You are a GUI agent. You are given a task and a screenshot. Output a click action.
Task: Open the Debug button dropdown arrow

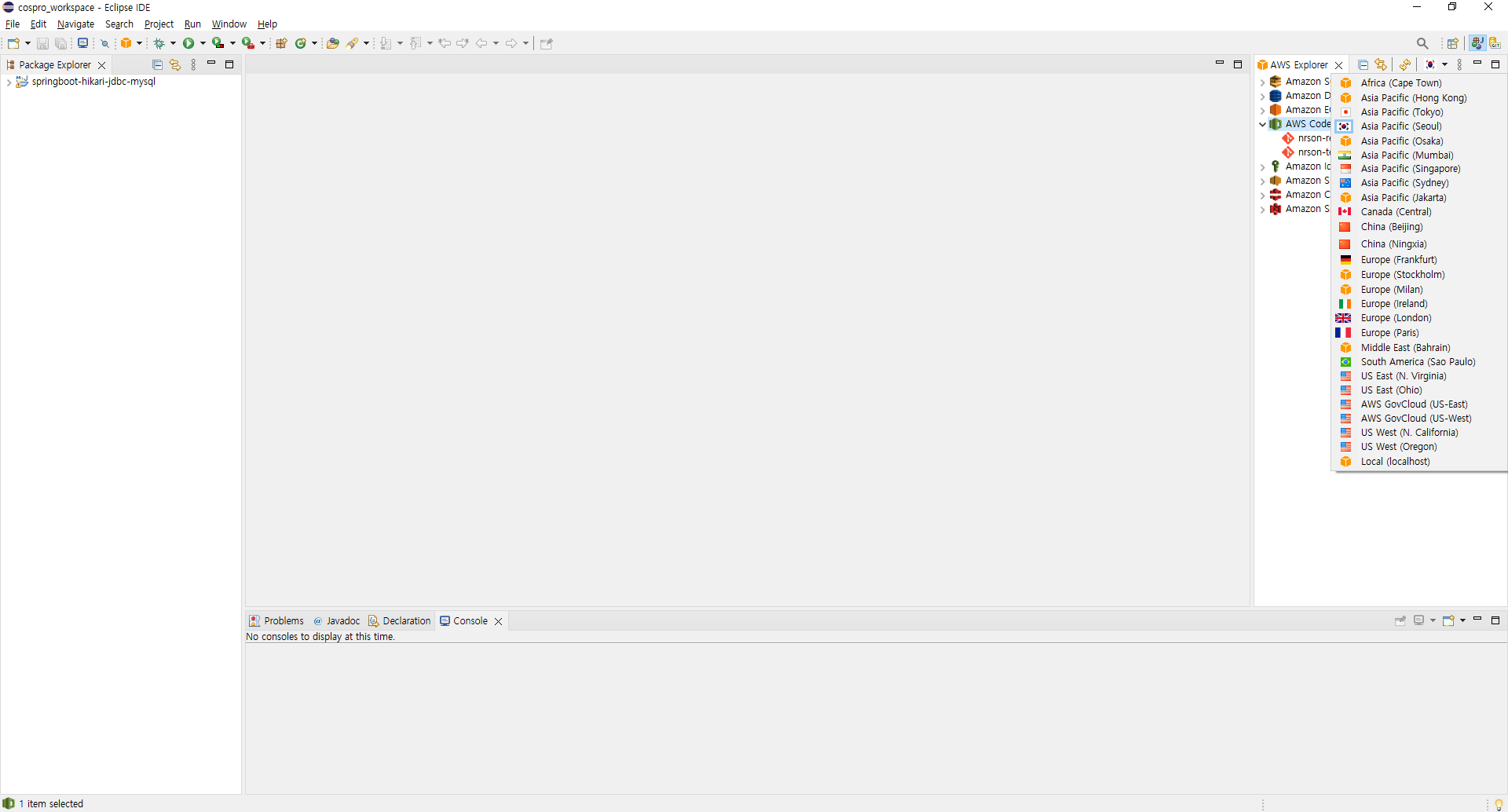173,43
